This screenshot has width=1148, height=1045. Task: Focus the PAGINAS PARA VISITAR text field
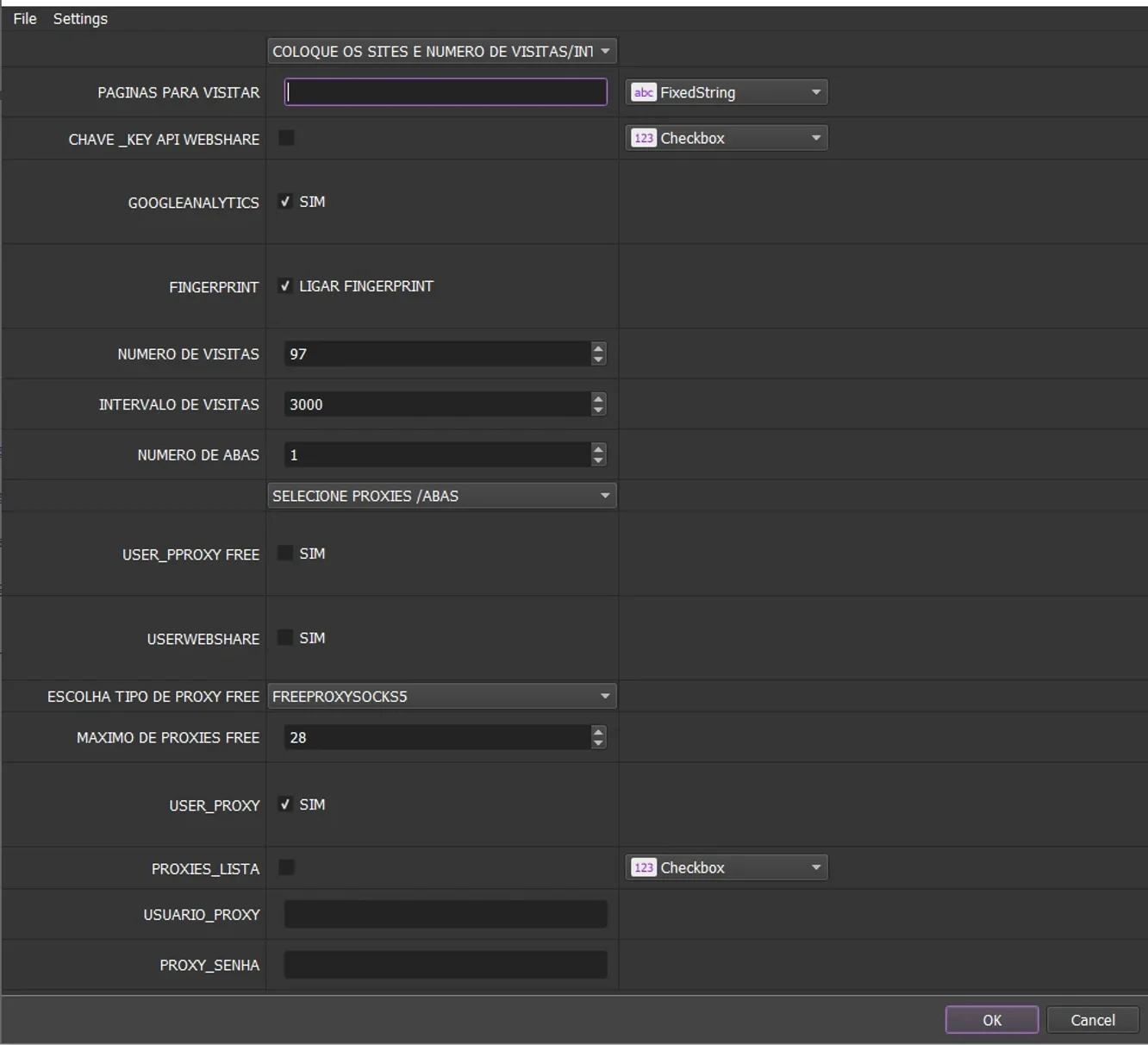point(446,92)
